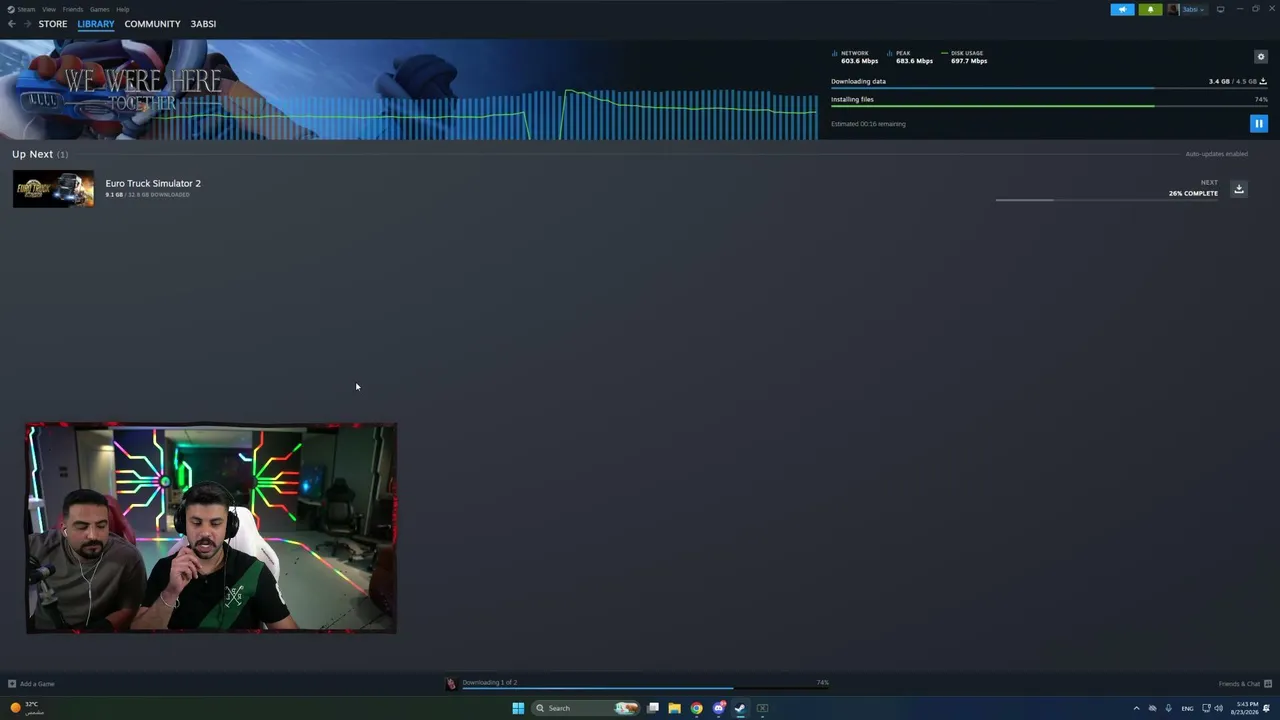Screen dimensions: 1280x720
Task: Click the Windows taskbar Search box
Action: tap(585, 708)
